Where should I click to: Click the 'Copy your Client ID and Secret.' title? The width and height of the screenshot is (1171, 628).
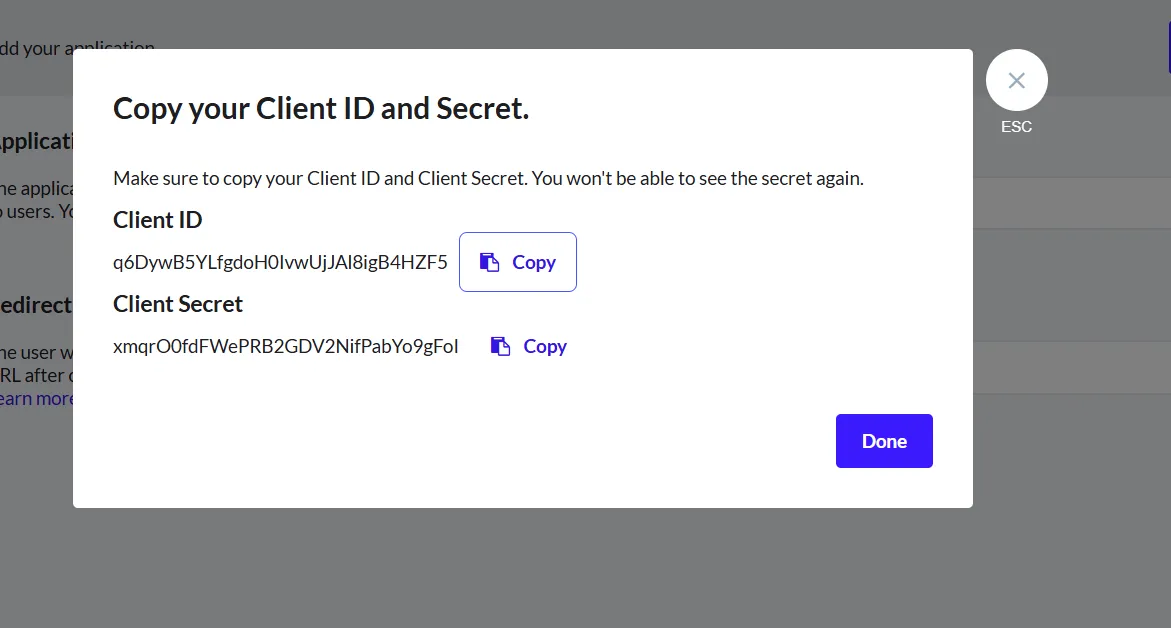pos(321,109)
